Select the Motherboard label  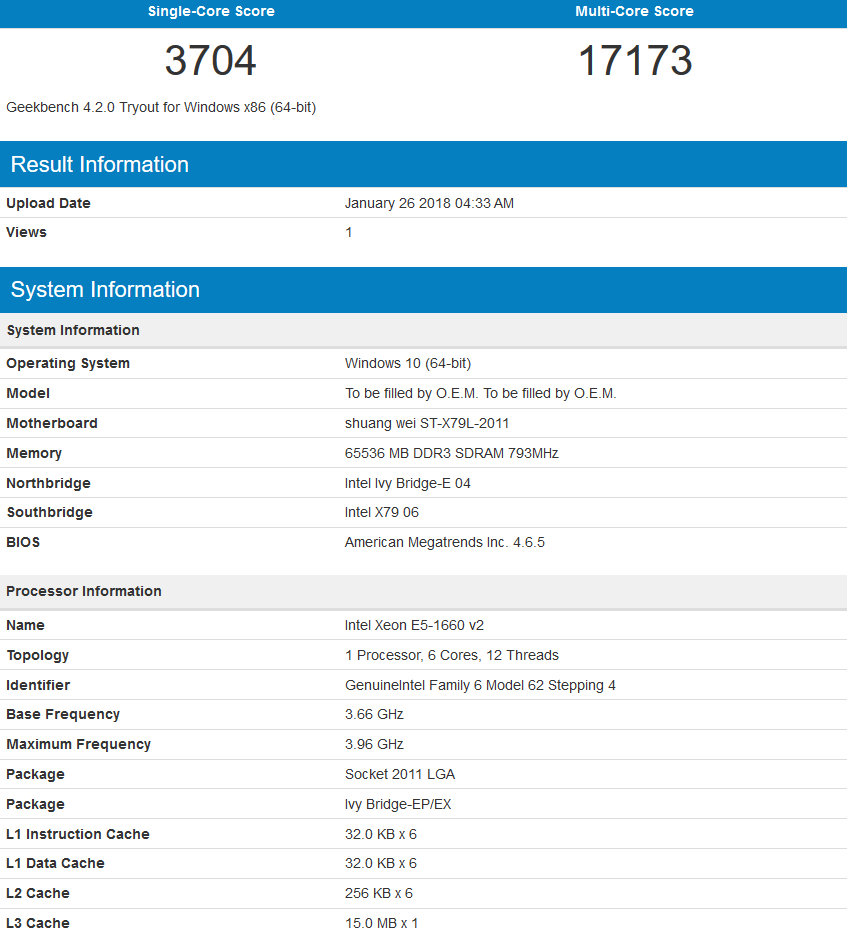pos(52,424)
